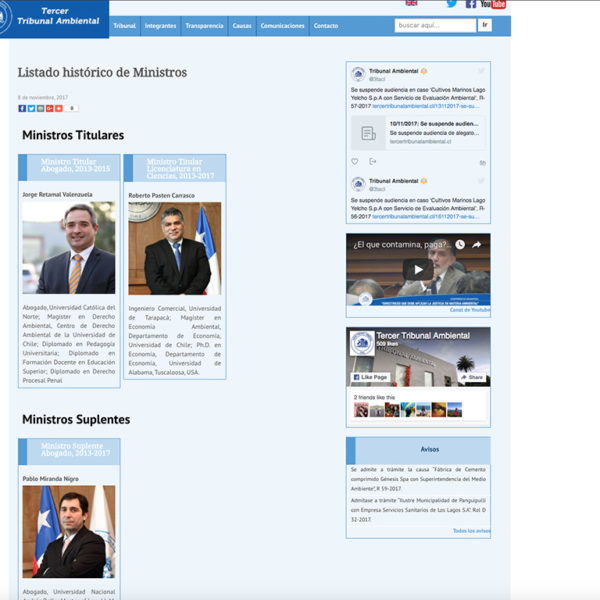Click the Facebook 'Like Page' button

[369, 377]
